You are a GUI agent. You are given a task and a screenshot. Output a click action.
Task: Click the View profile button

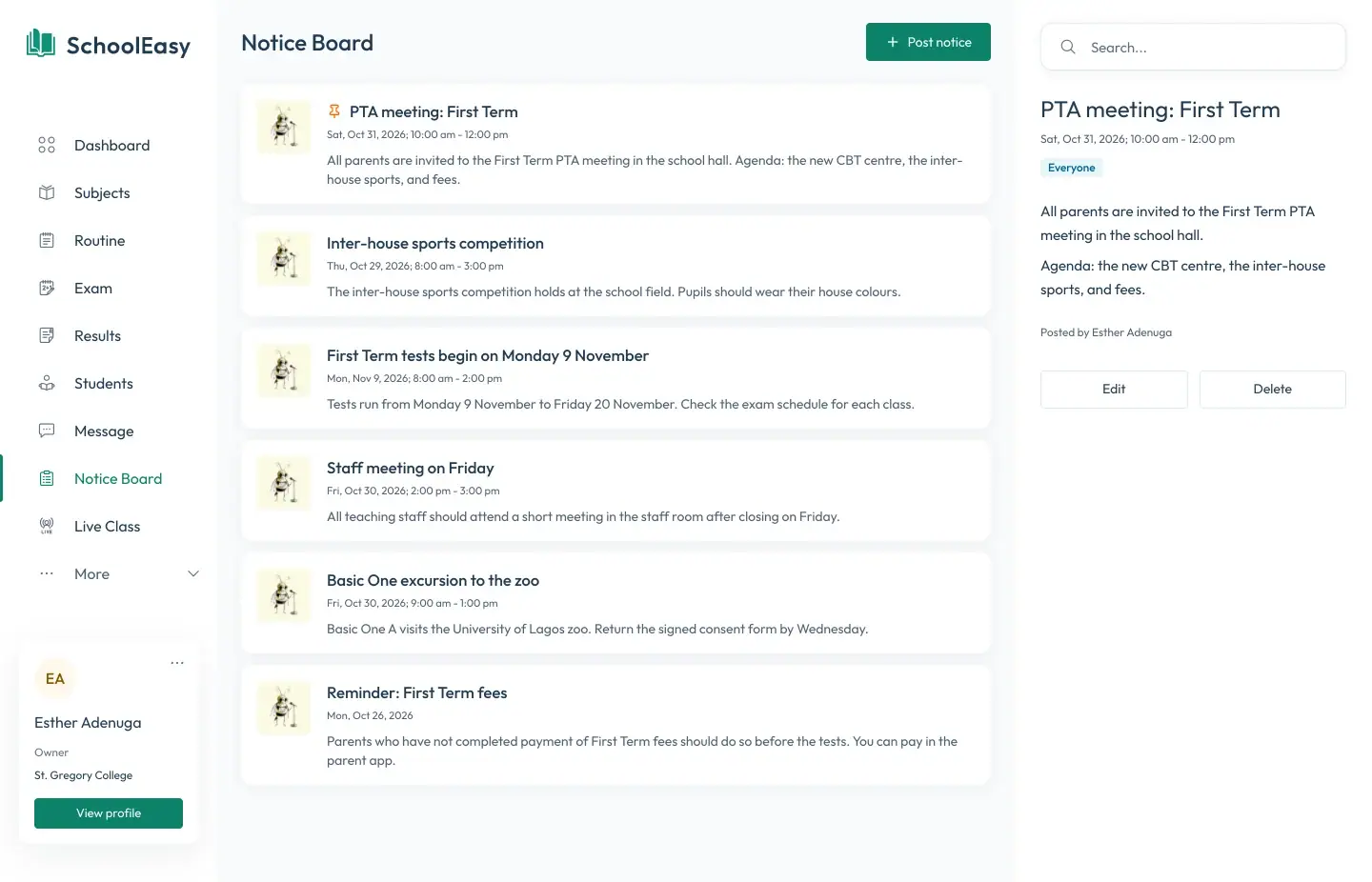[109, 813]
